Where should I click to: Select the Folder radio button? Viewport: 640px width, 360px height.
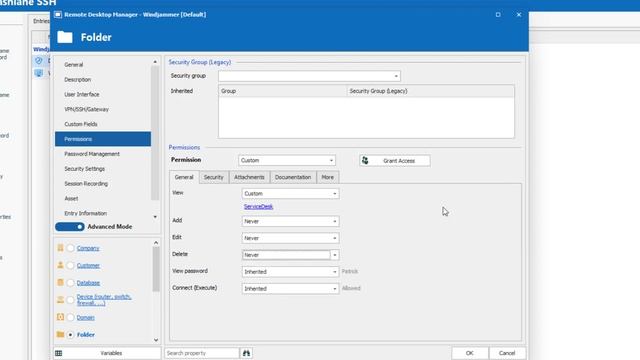click(x=71, y=335)
